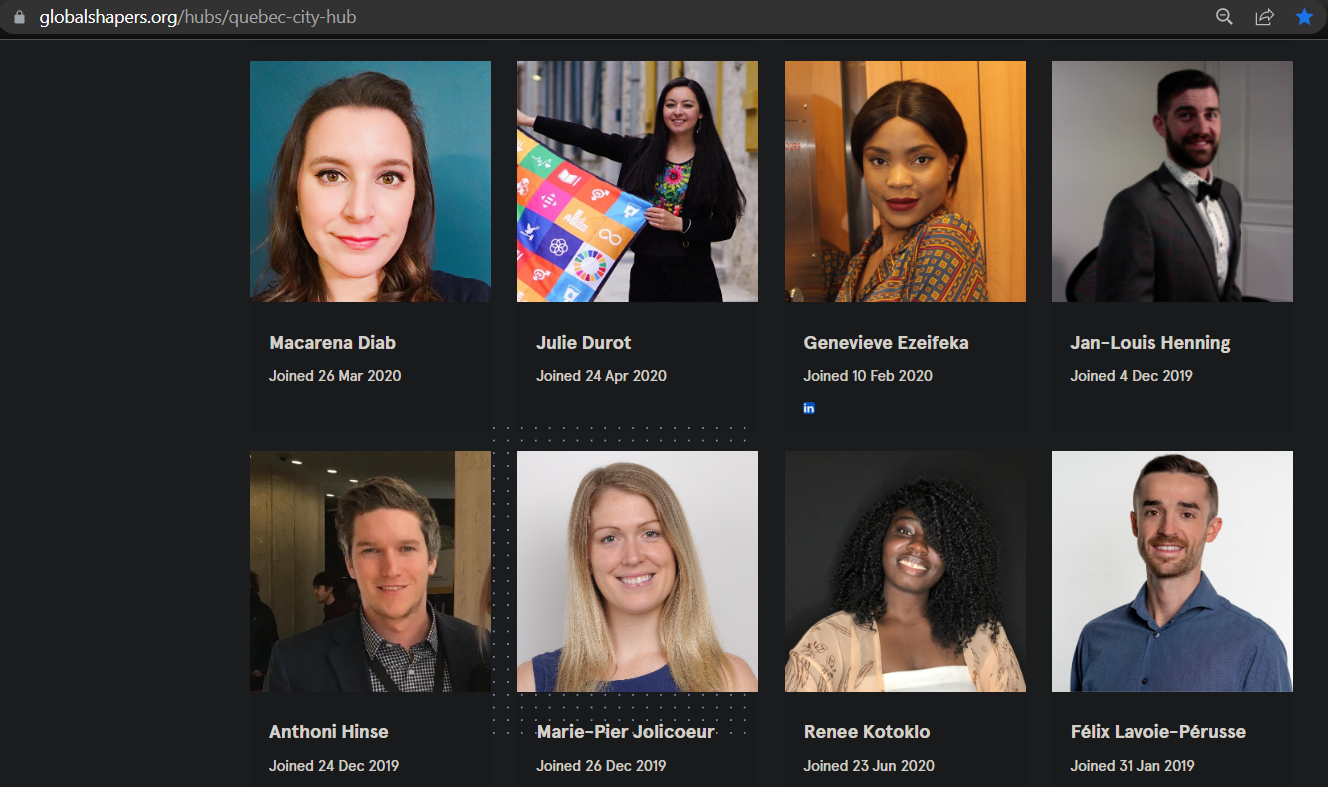Open Jan-Louis Henning's profile photo

coord(1172,181)
